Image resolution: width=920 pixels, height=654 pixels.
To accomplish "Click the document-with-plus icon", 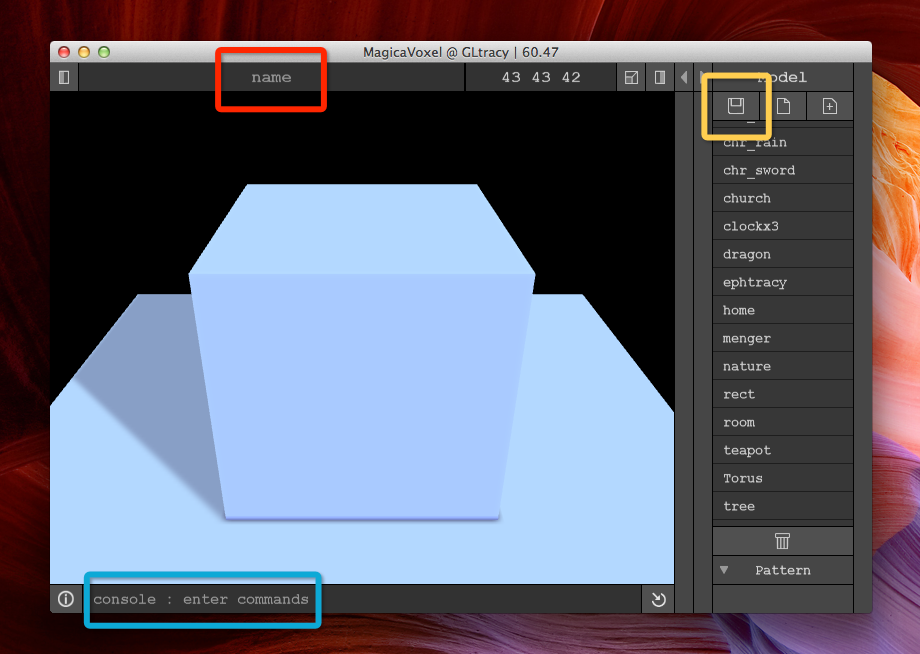I will pyautogui.click(x=830, y=106).
